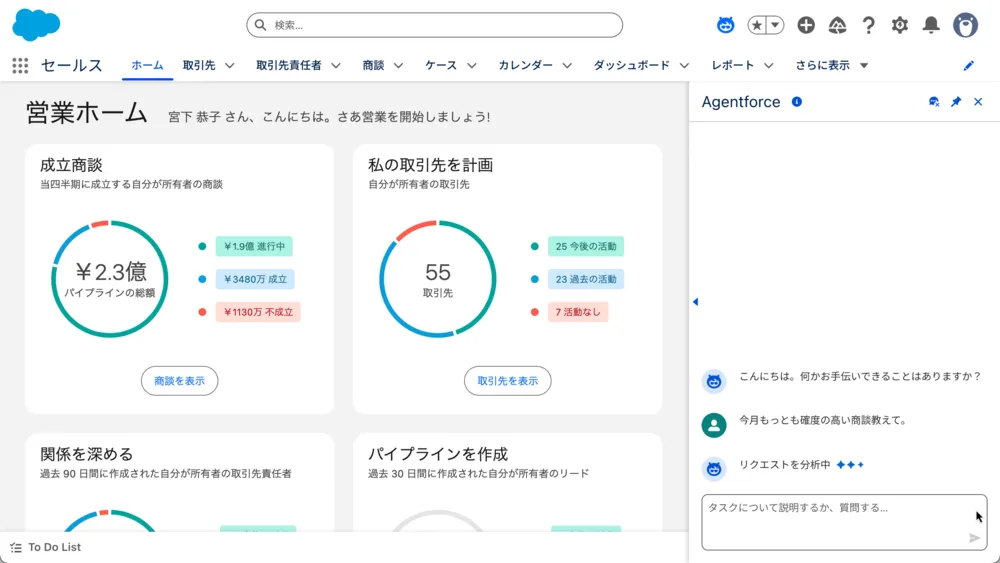Open the favorites list dropdown arrow
The width and height of the screenshot is (1000, 563).
pos(775,25)
